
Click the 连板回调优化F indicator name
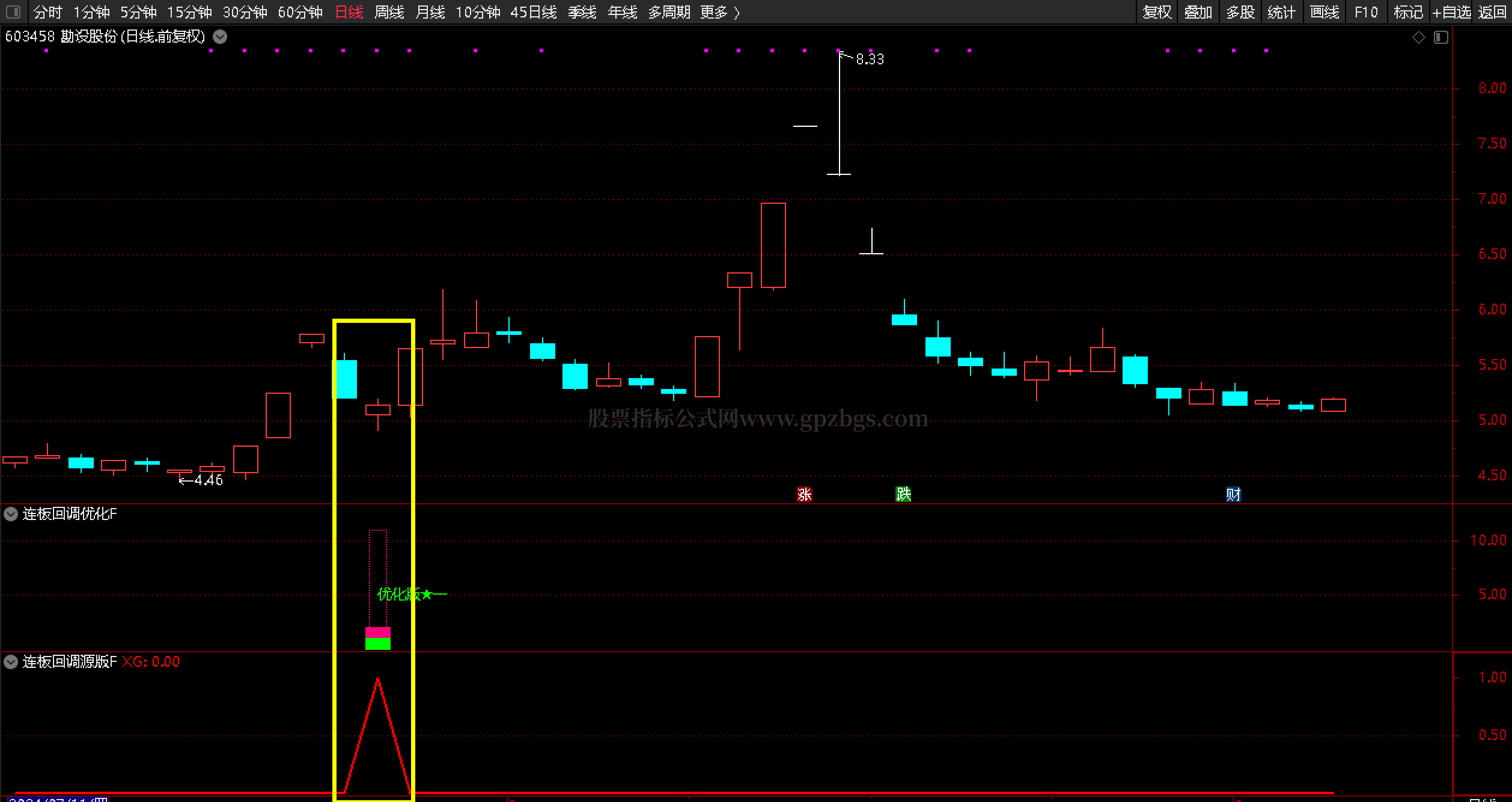70,514
